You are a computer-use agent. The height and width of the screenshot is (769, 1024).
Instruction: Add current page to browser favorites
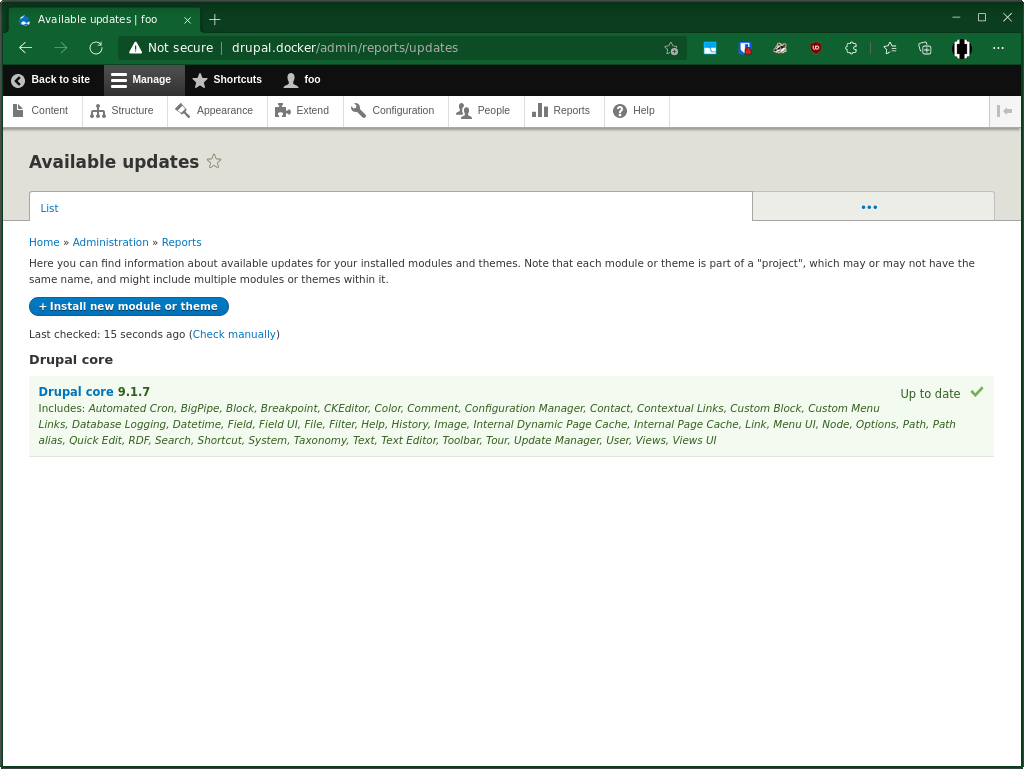pos(671,47)
